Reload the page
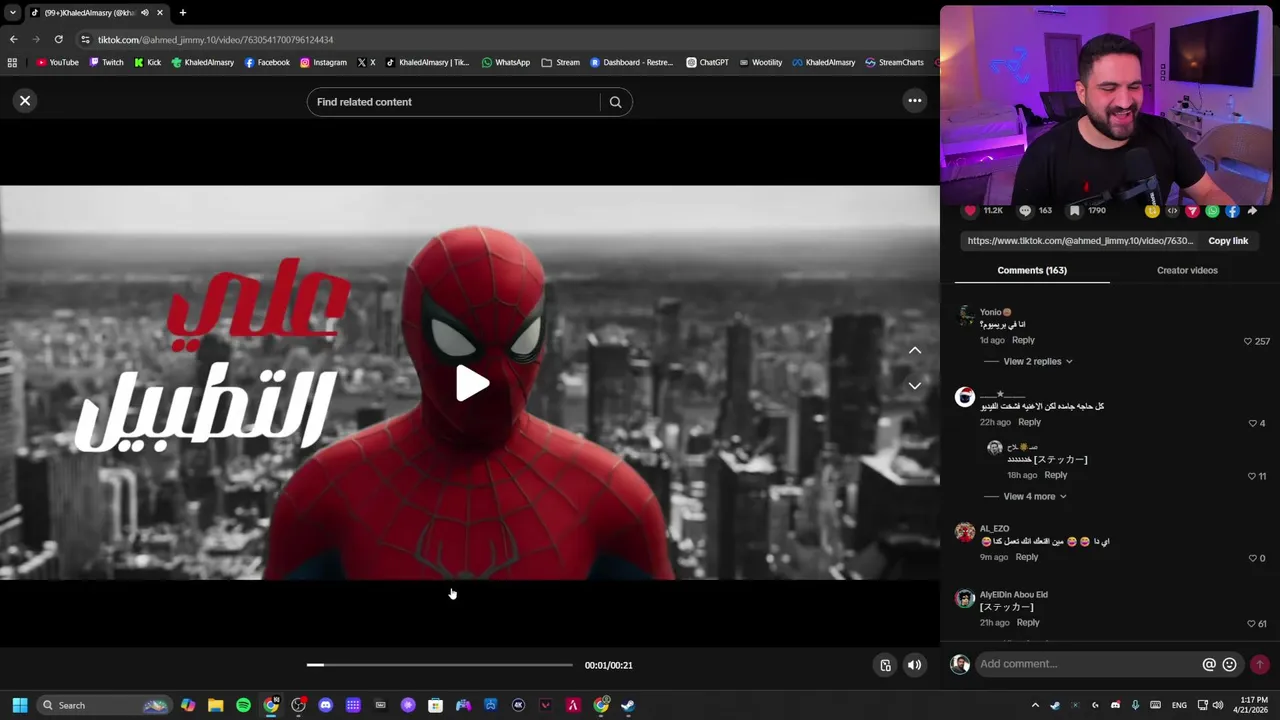The height and width of the screenshot is (720, 1280). point(58,39)
